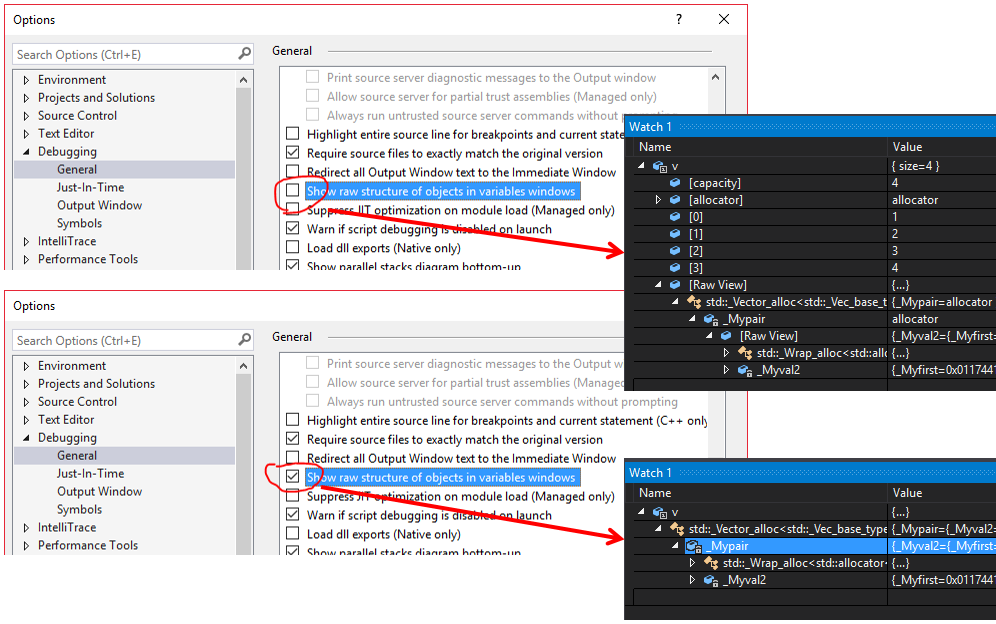996x624 pixels.
Task: Check the unchecked Show raw structure checkbox
Action: click(x=292, y=191)
